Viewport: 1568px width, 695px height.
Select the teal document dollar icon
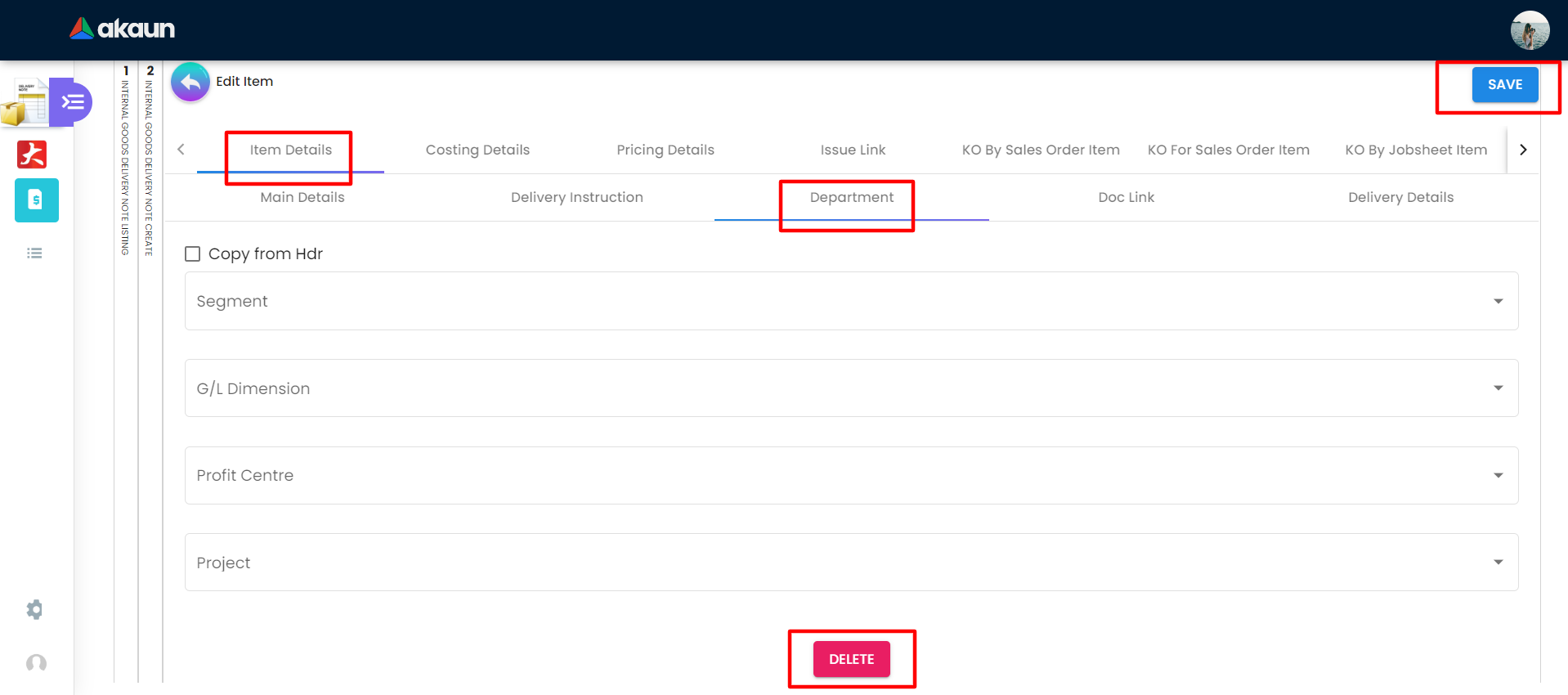pos(37,200)
